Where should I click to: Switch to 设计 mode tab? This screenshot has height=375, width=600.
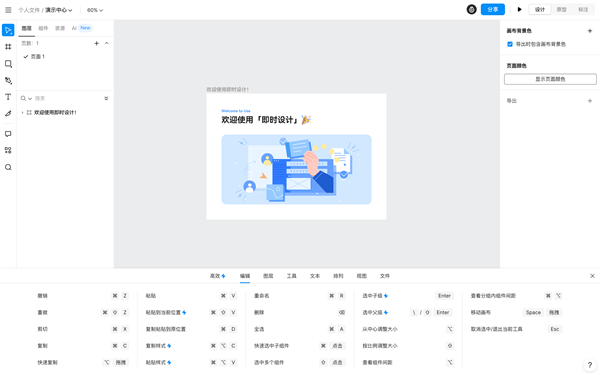coord(540,10)
